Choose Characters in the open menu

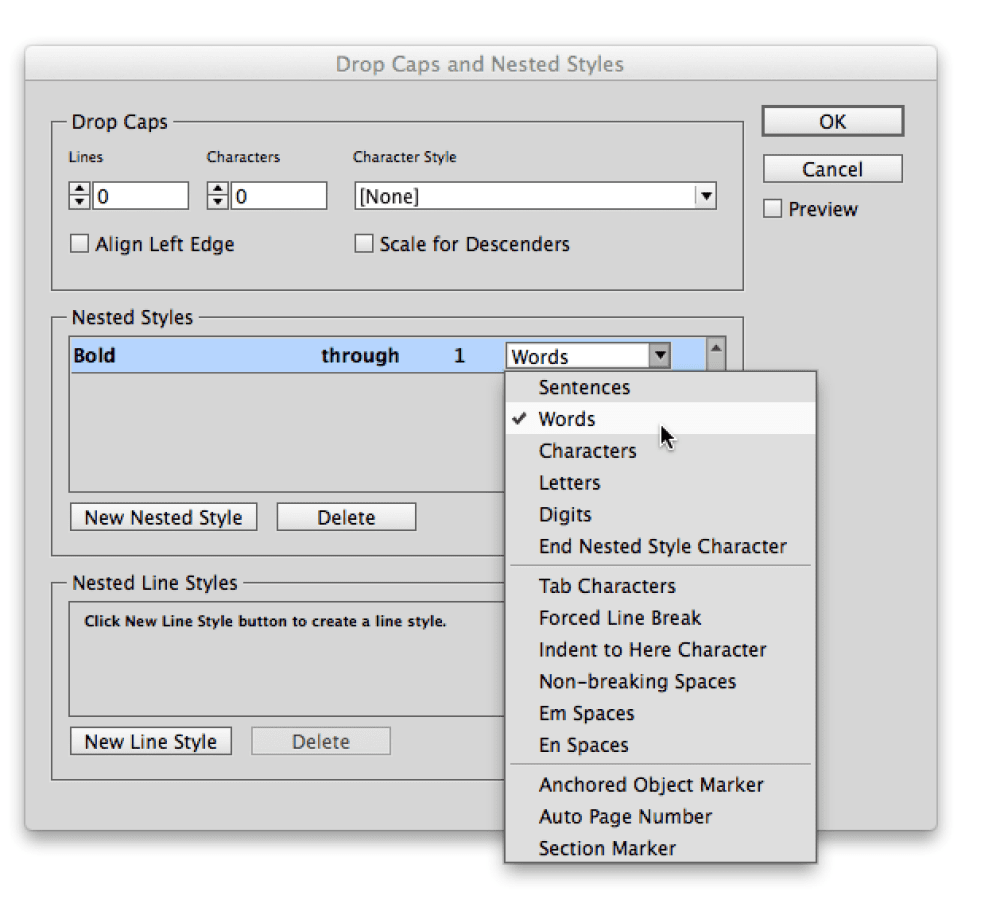tap(587, 451)
